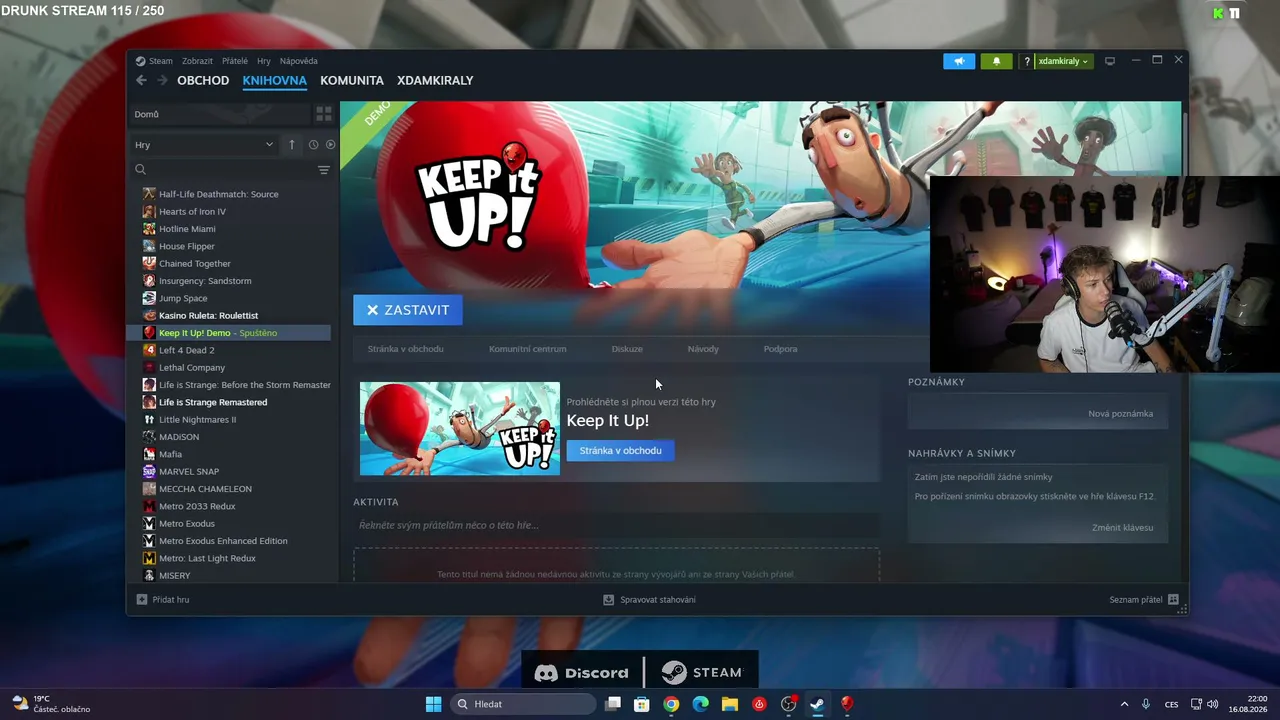Click Přidat hru at the bottom

tap(163, 600)
